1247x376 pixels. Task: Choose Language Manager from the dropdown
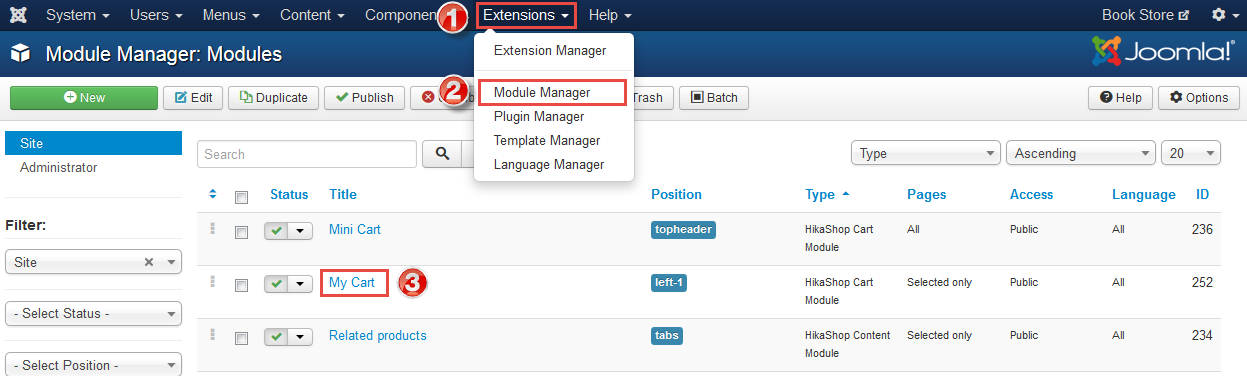[549, 164]
